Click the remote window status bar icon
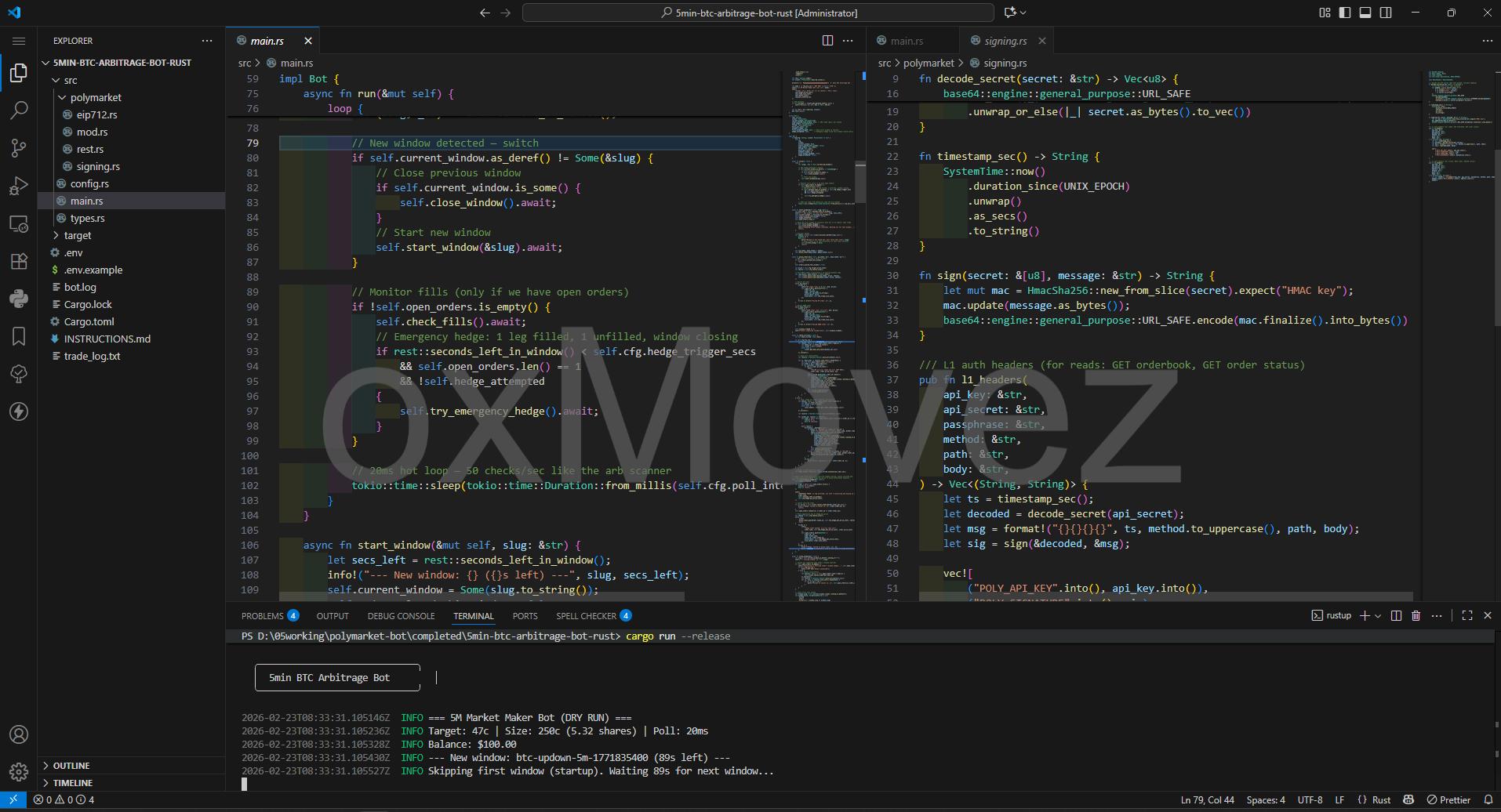The image size is (1501, 812). click(x=13, y=799)
